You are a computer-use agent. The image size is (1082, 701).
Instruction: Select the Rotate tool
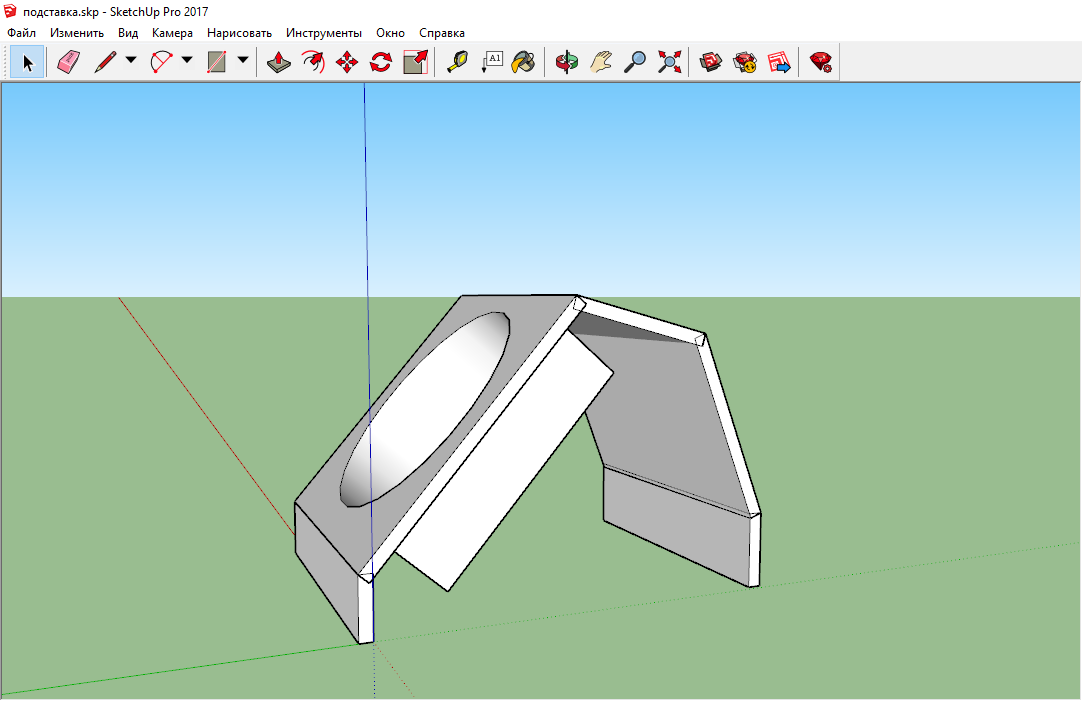[x=381, y=63]
